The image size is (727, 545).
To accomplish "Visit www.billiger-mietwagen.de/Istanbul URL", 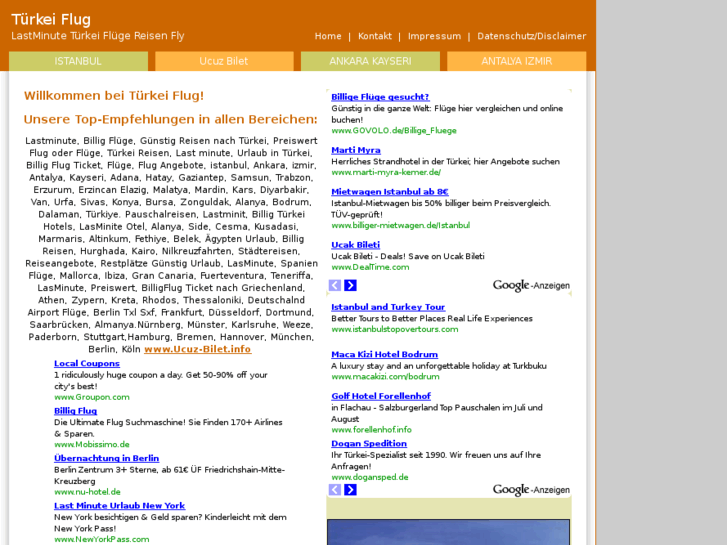I will (x=400, y=225).
